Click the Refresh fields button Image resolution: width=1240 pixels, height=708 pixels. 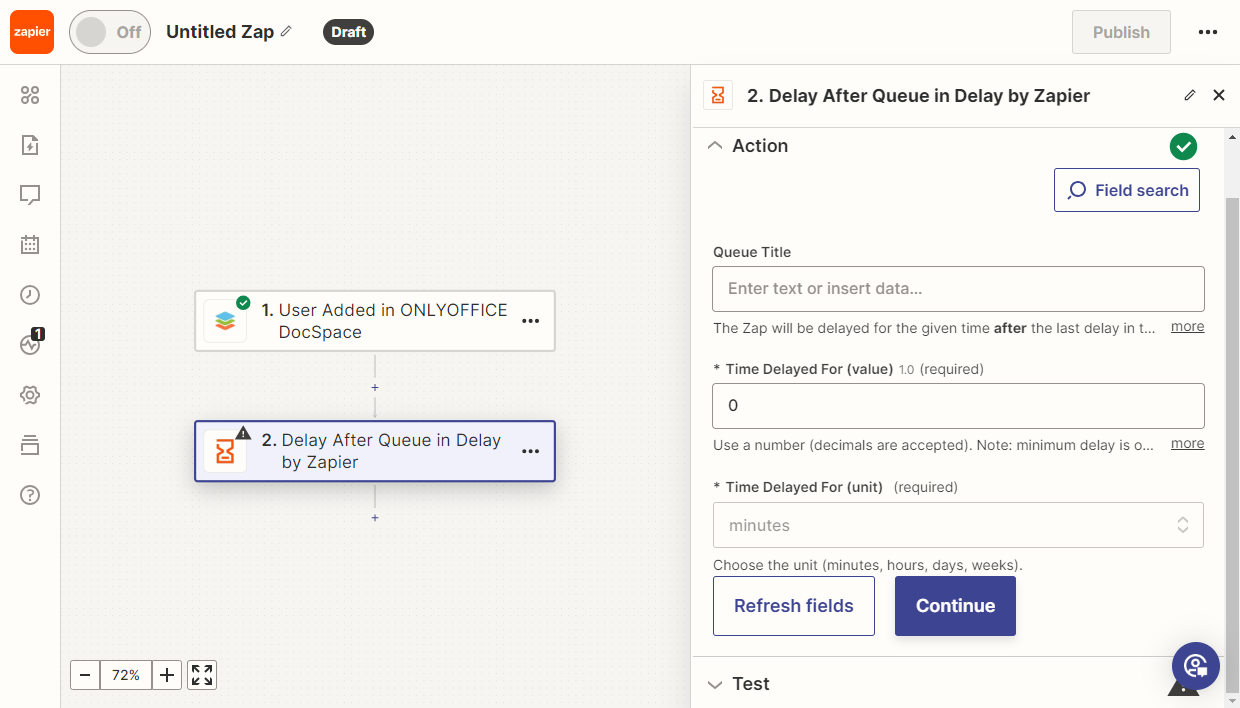click(793, 606)
